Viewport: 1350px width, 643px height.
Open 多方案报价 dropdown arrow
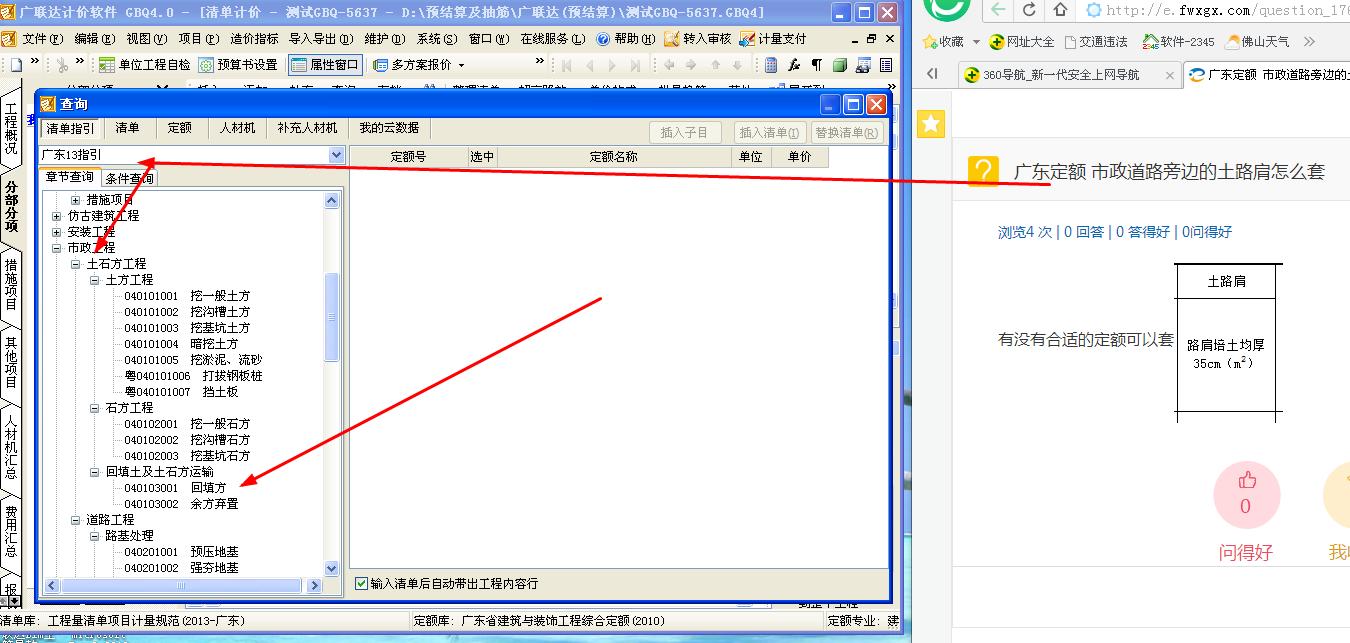pos(461,65)
